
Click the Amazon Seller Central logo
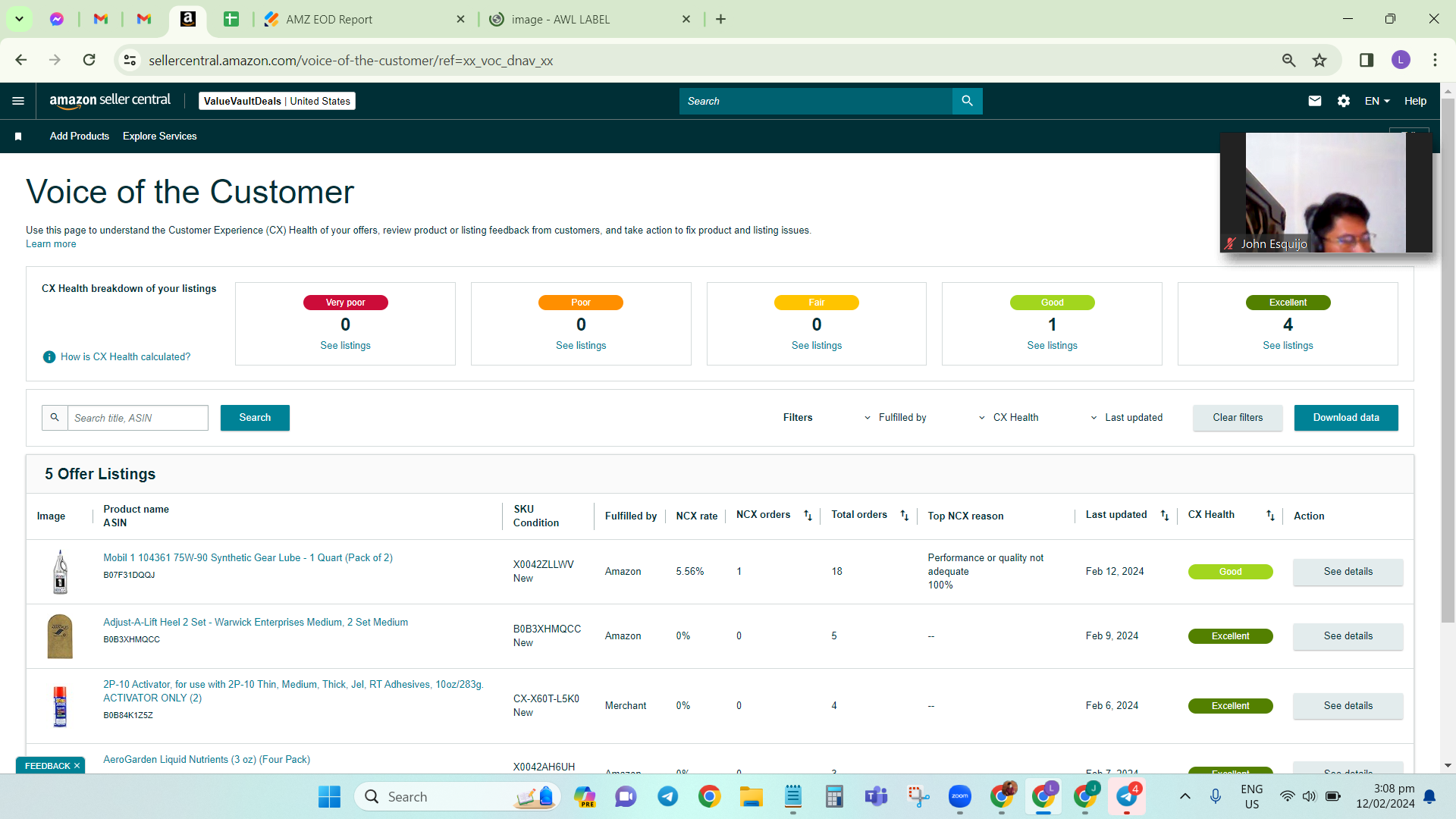110,101
